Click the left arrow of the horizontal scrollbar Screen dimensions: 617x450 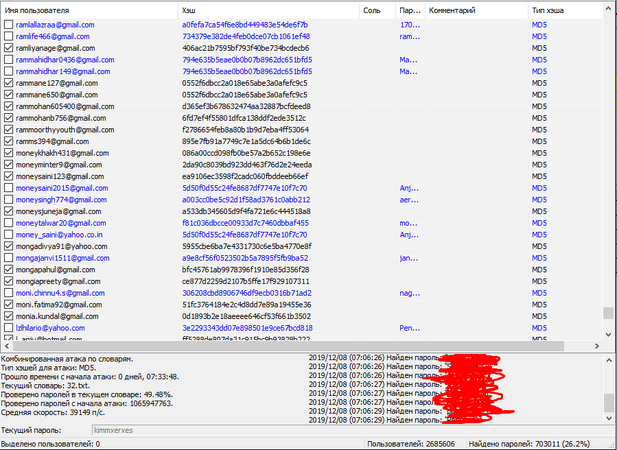click(7, 346)
